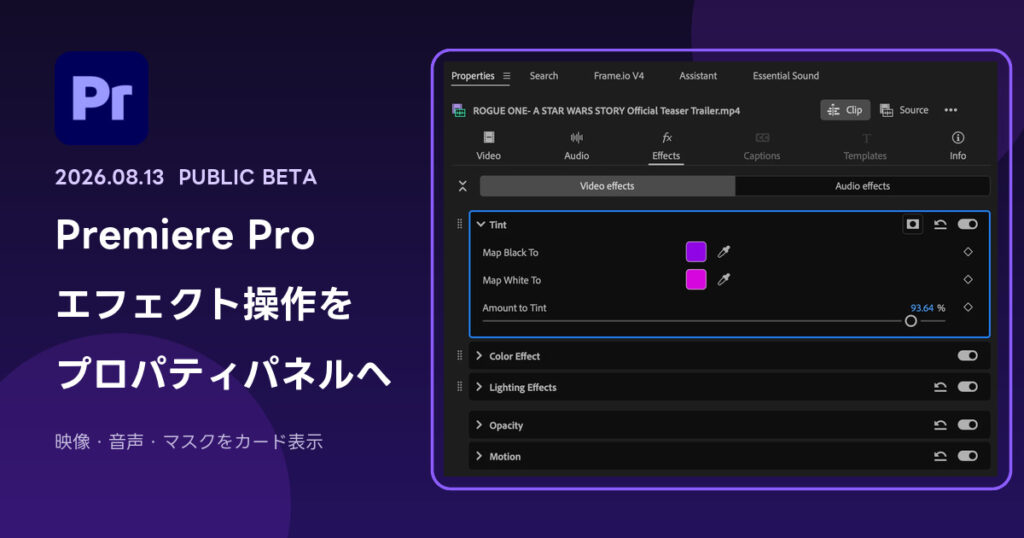The height and width of the screenshot is (538, 1024).
Task: Grab the Tint card drag handle
Action: [460, 224]
